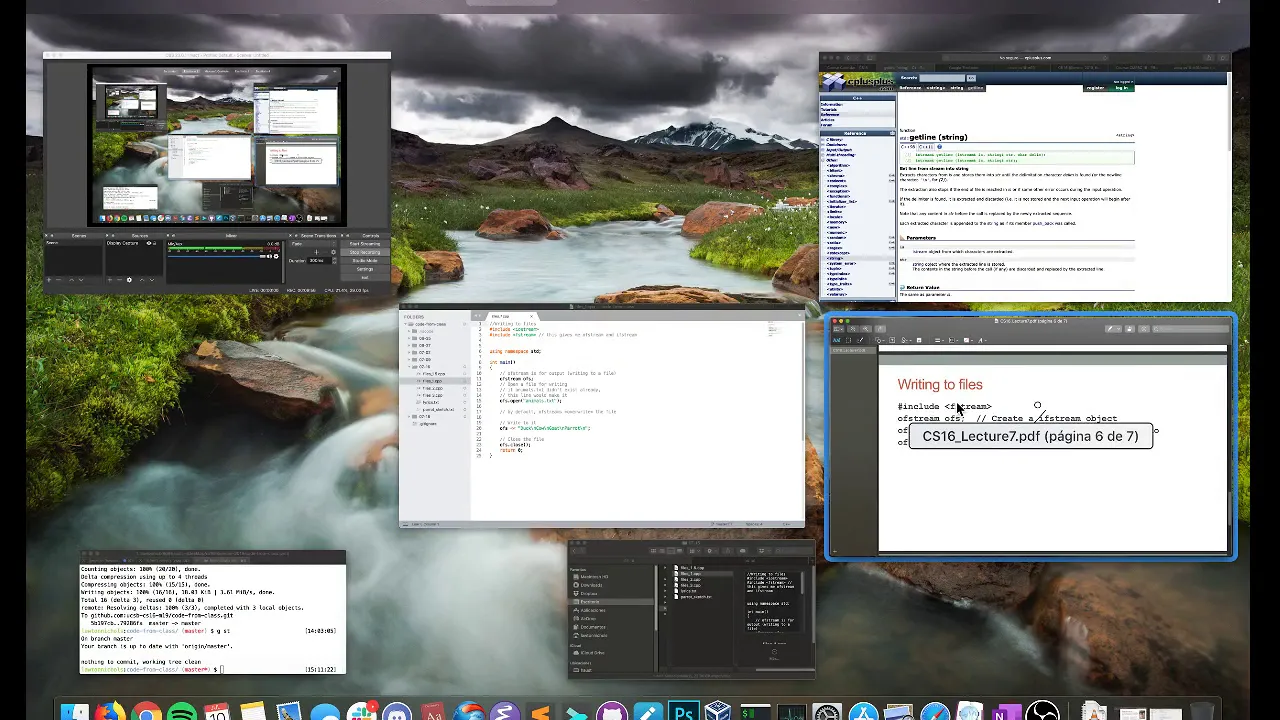
Task: Open the Fade transition dropdown in OBS
Action: (313, 244)
